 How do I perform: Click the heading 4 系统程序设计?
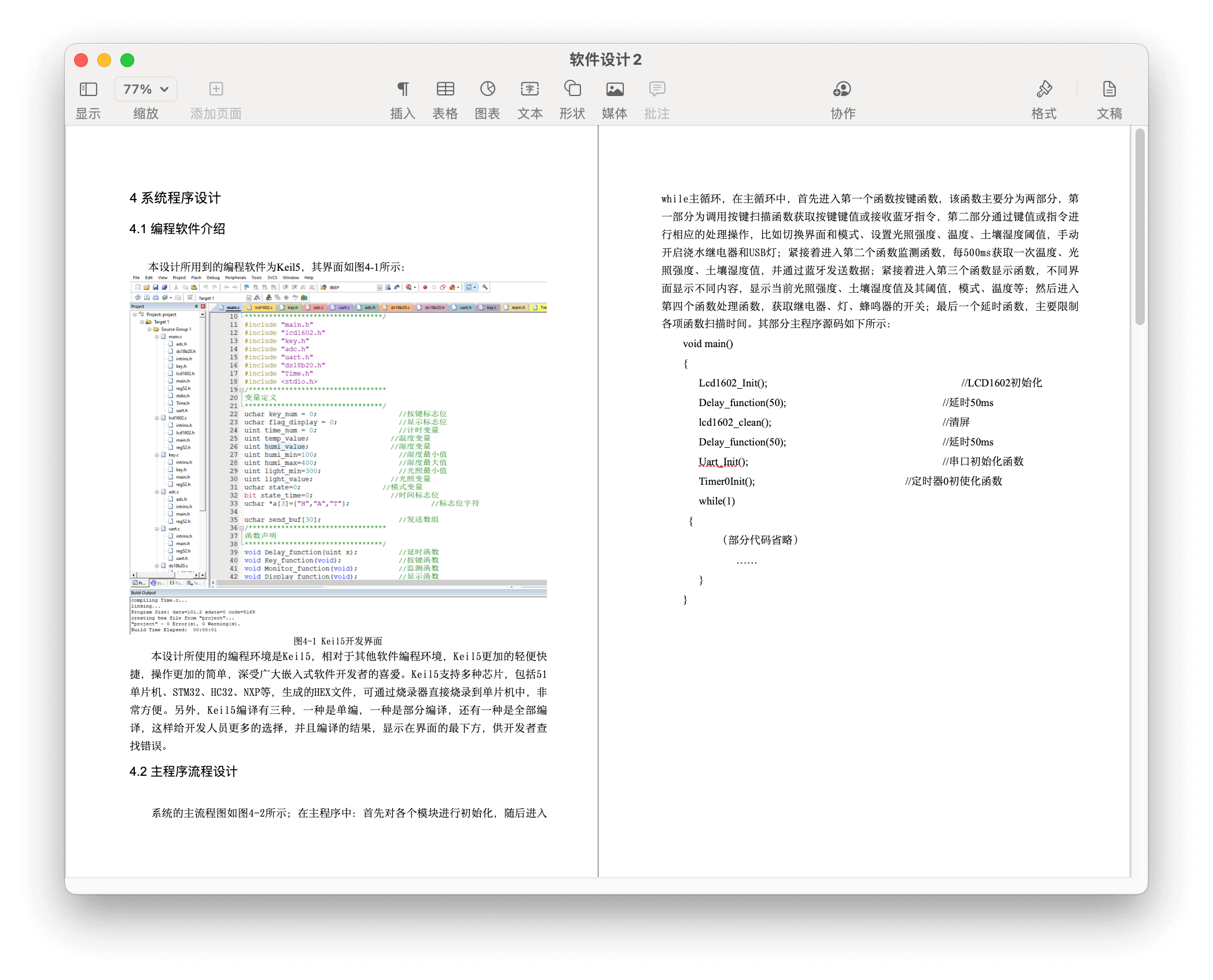click(x=175, y=198)
